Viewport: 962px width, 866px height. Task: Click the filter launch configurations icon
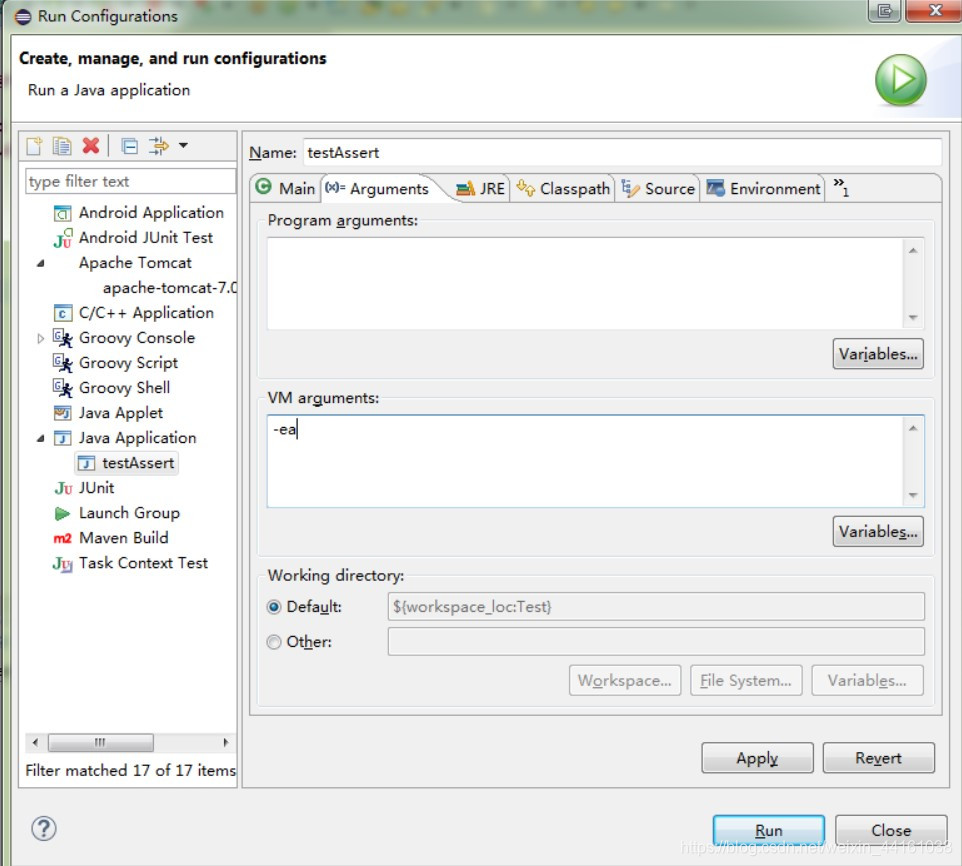click(158, 146)
